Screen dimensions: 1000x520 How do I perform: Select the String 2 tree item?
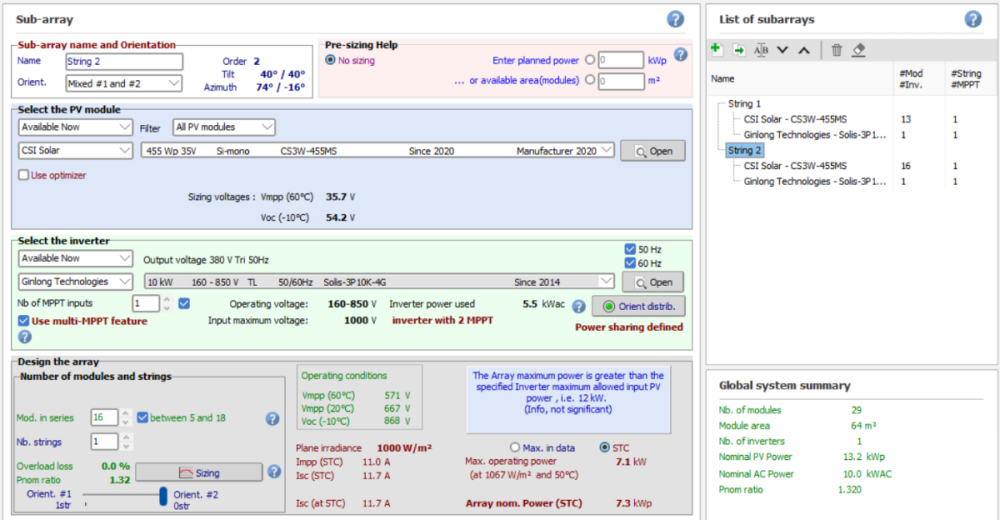745,150
